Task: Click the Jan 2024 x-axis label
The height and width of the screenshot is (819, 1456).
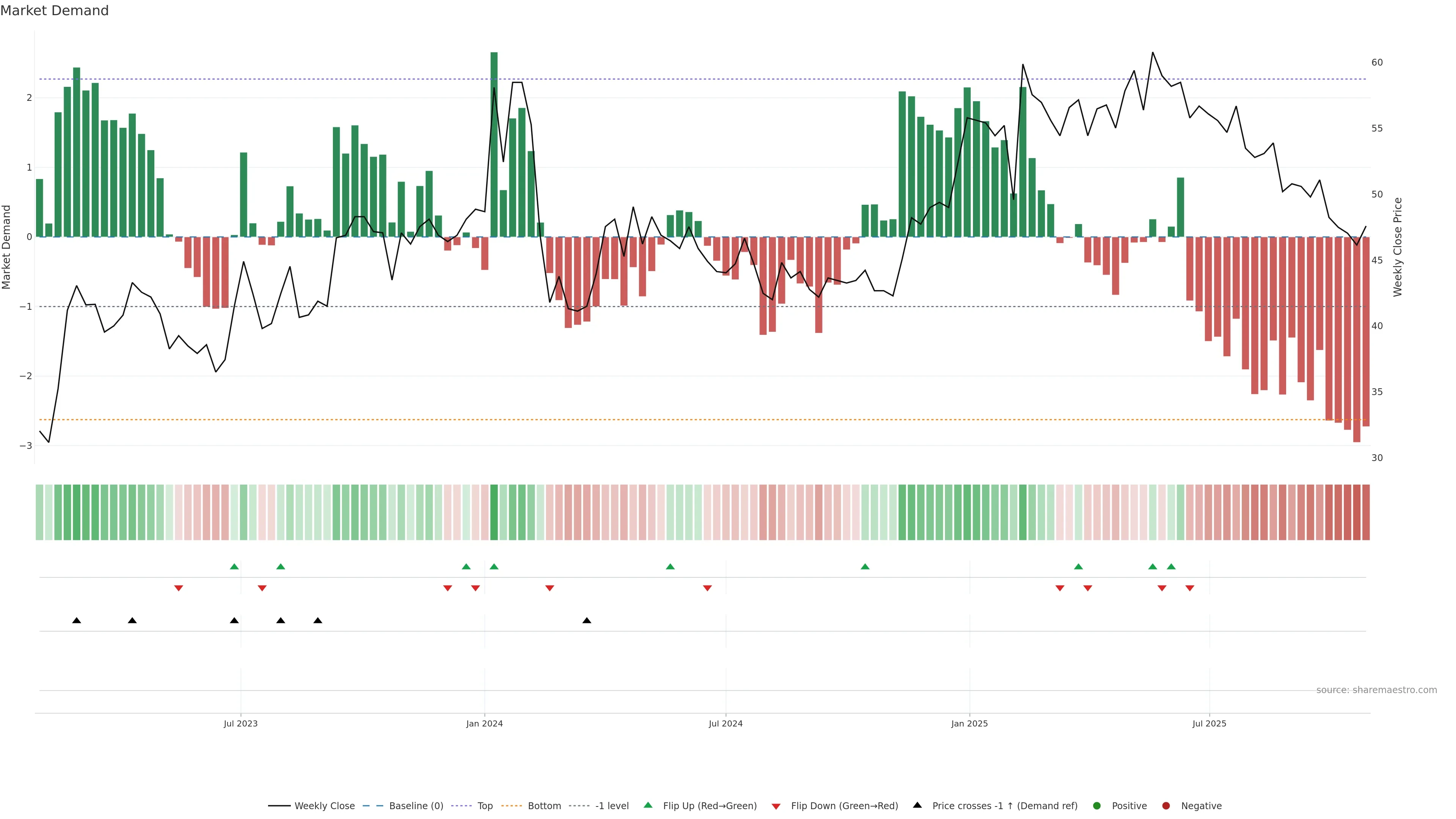Action: [x=485, y=723]
